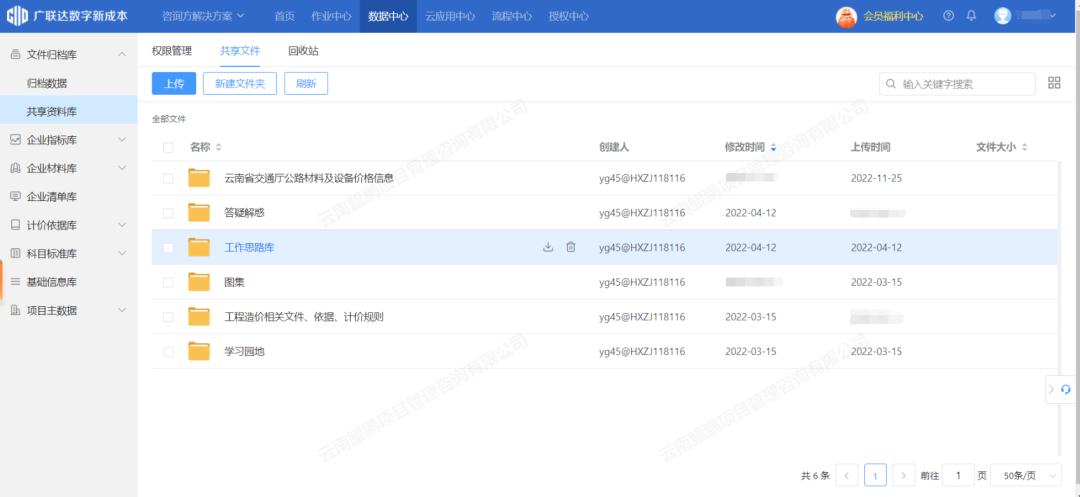Open the 会员福利中心 link
Viewport: 1080px width, 497px height.
(x=893, y=16)
